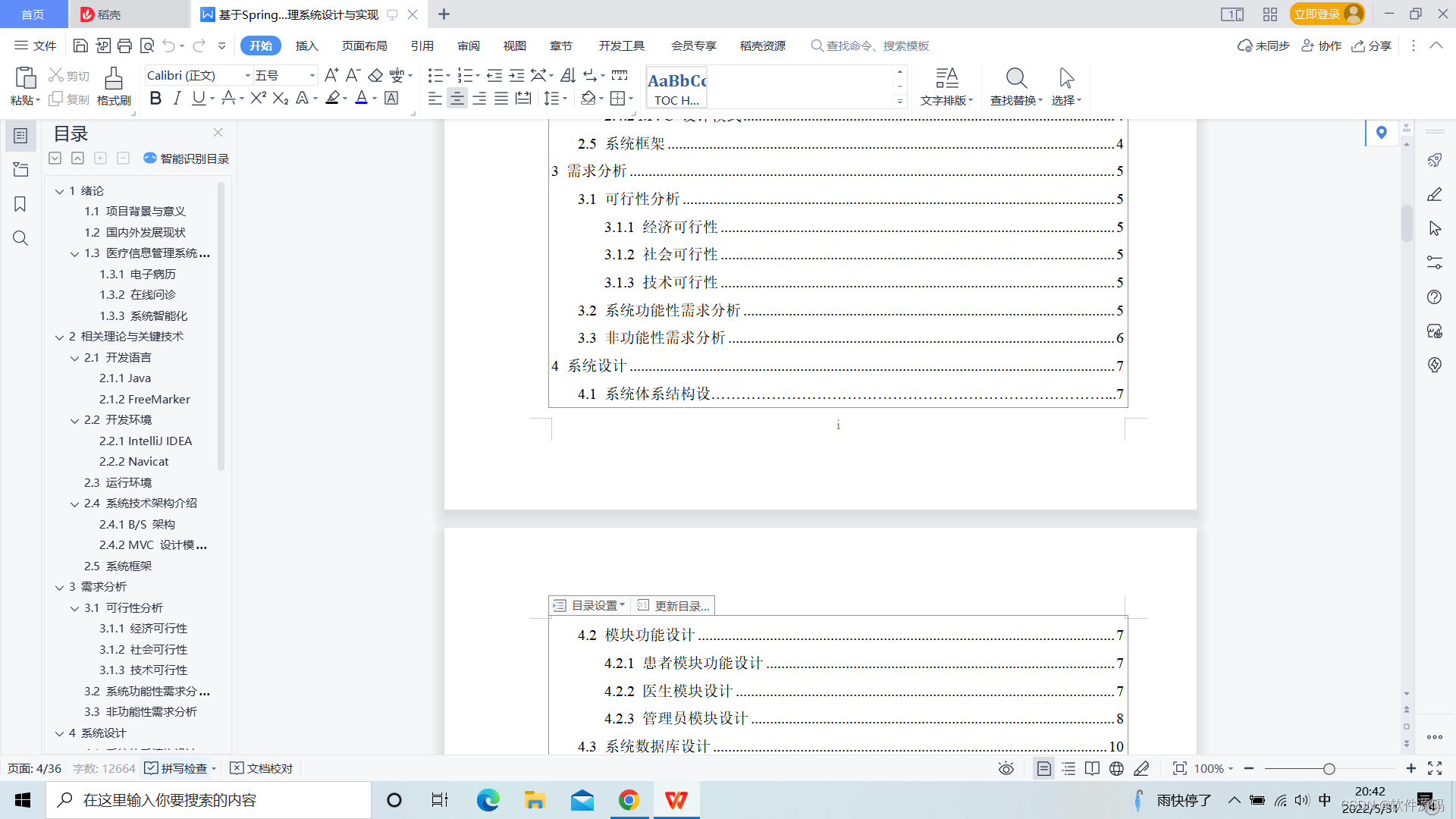Collapse the 2.4 系统技术架构介绍 tree node
Viewport: 1456px width, 819px height.
pos(74,504)
